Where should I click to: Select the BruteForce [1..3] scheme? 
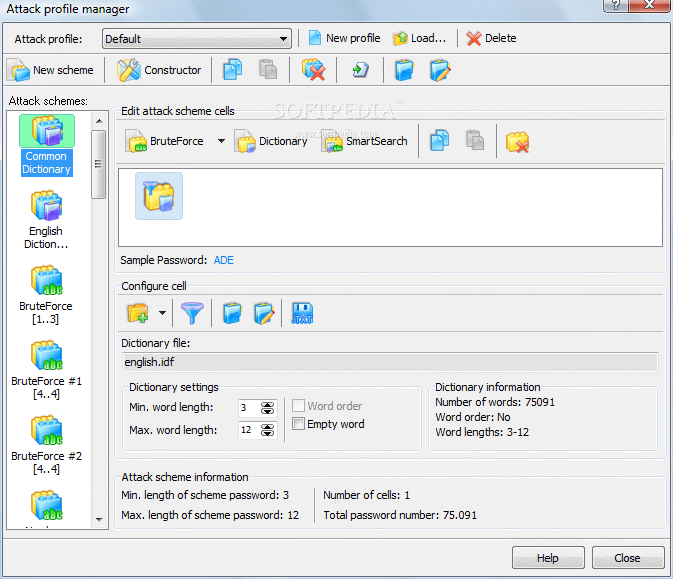point(46,295)
